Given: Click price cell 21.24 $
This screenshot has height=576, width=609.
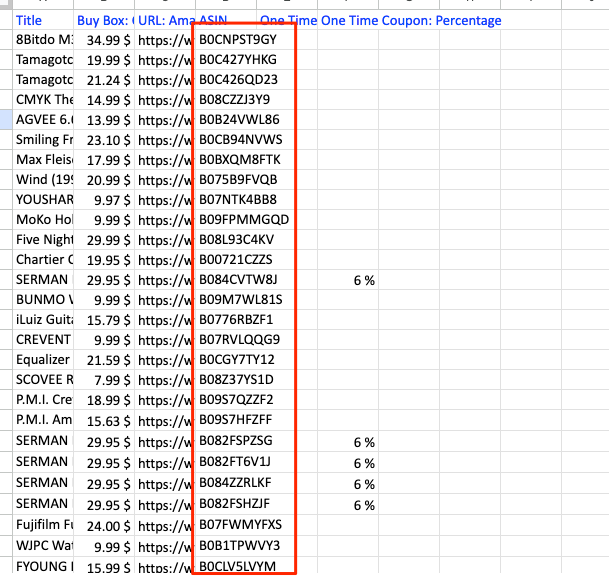Looking at the screenshot, I should (x=104, y=80).
